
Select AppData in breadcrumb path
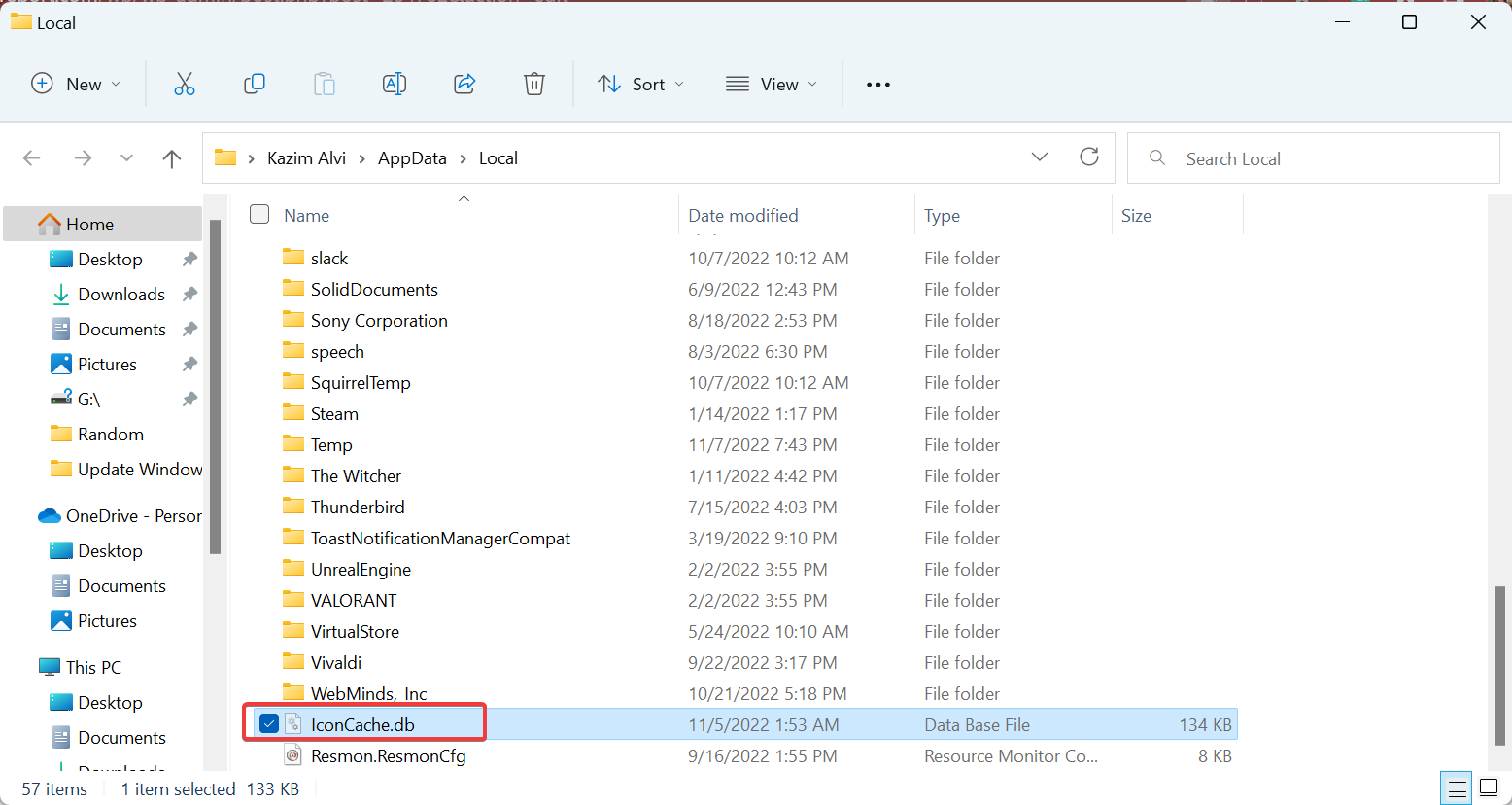pos(412,158)
